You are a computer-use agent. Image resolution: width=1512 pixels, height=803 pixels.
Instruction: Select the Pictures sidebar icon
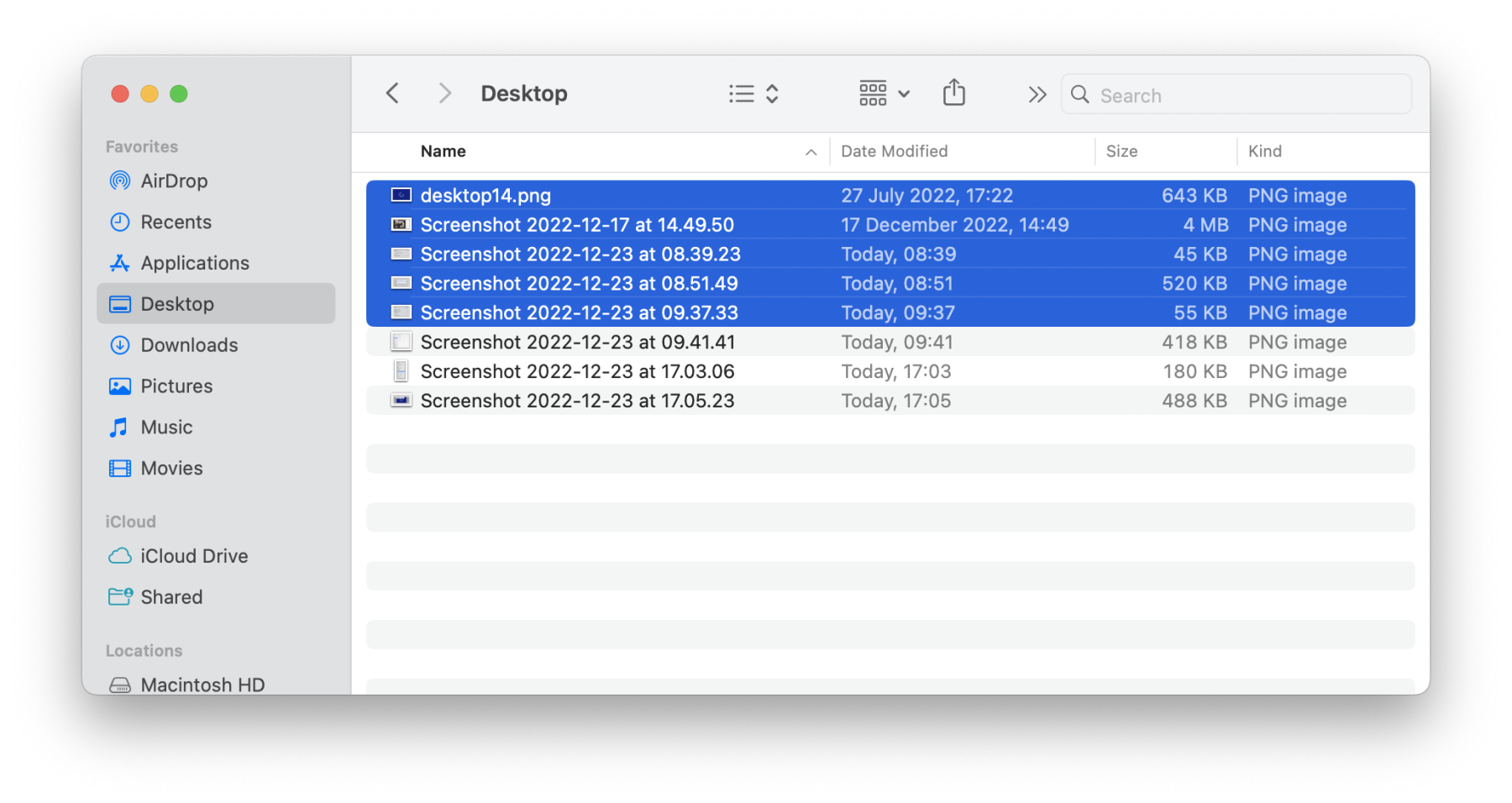tap(120, 386)
